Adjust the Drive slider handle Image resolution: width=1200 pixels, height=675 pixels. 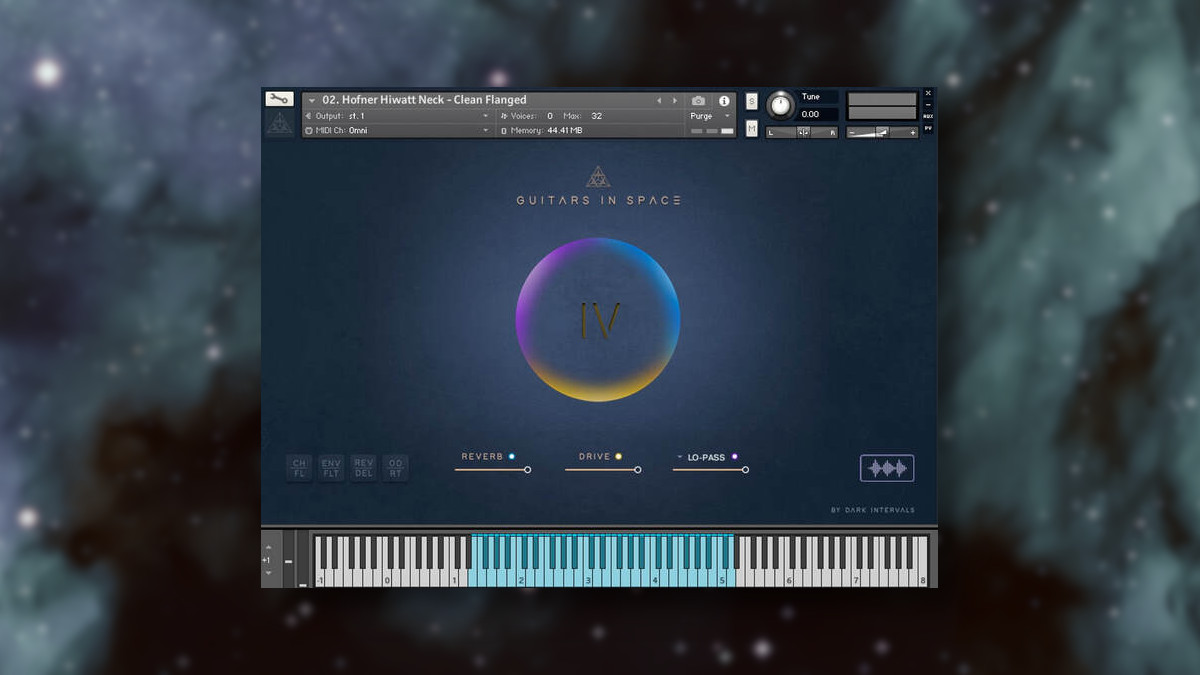[x=637, y=469]
